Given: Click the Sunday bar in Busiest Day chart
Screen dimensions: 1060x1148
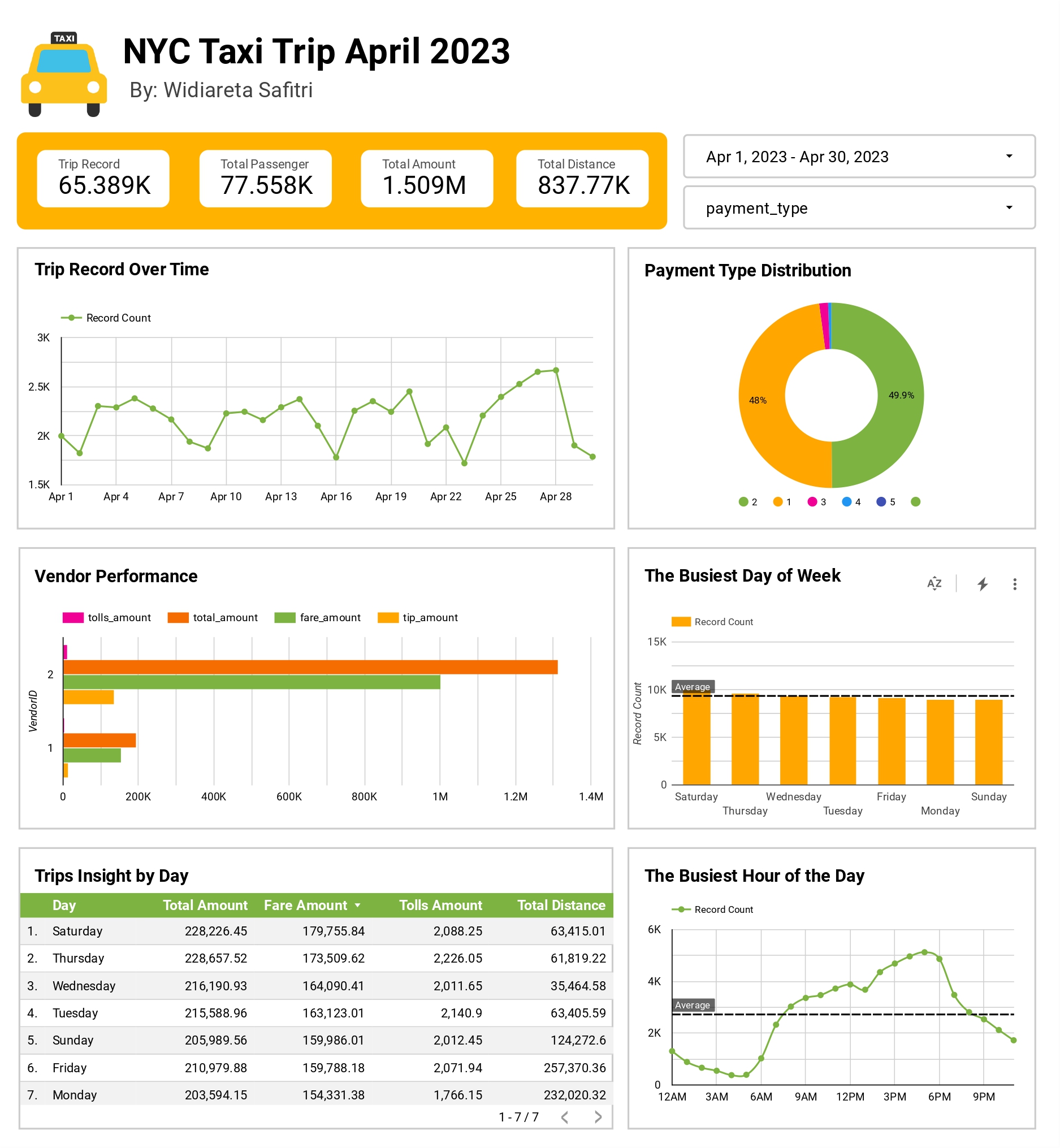Looking at the screenshot, I should click(x=989, y=742).
